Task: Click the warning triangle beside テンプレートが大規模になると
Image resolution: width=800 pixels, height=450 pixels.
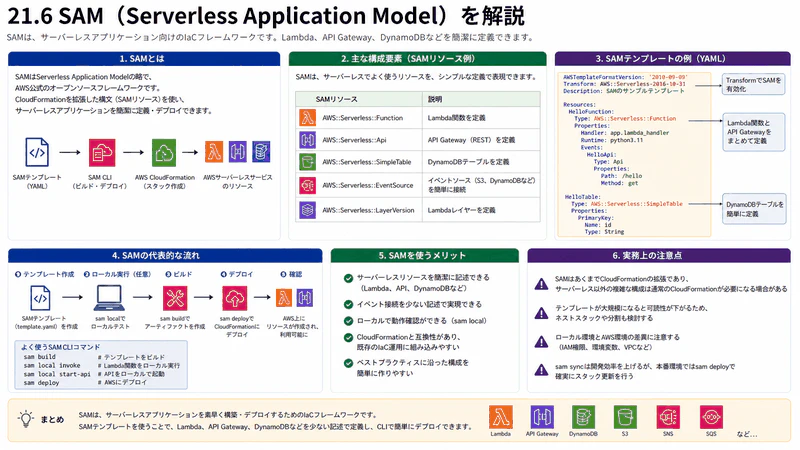Action: (541, 313)
